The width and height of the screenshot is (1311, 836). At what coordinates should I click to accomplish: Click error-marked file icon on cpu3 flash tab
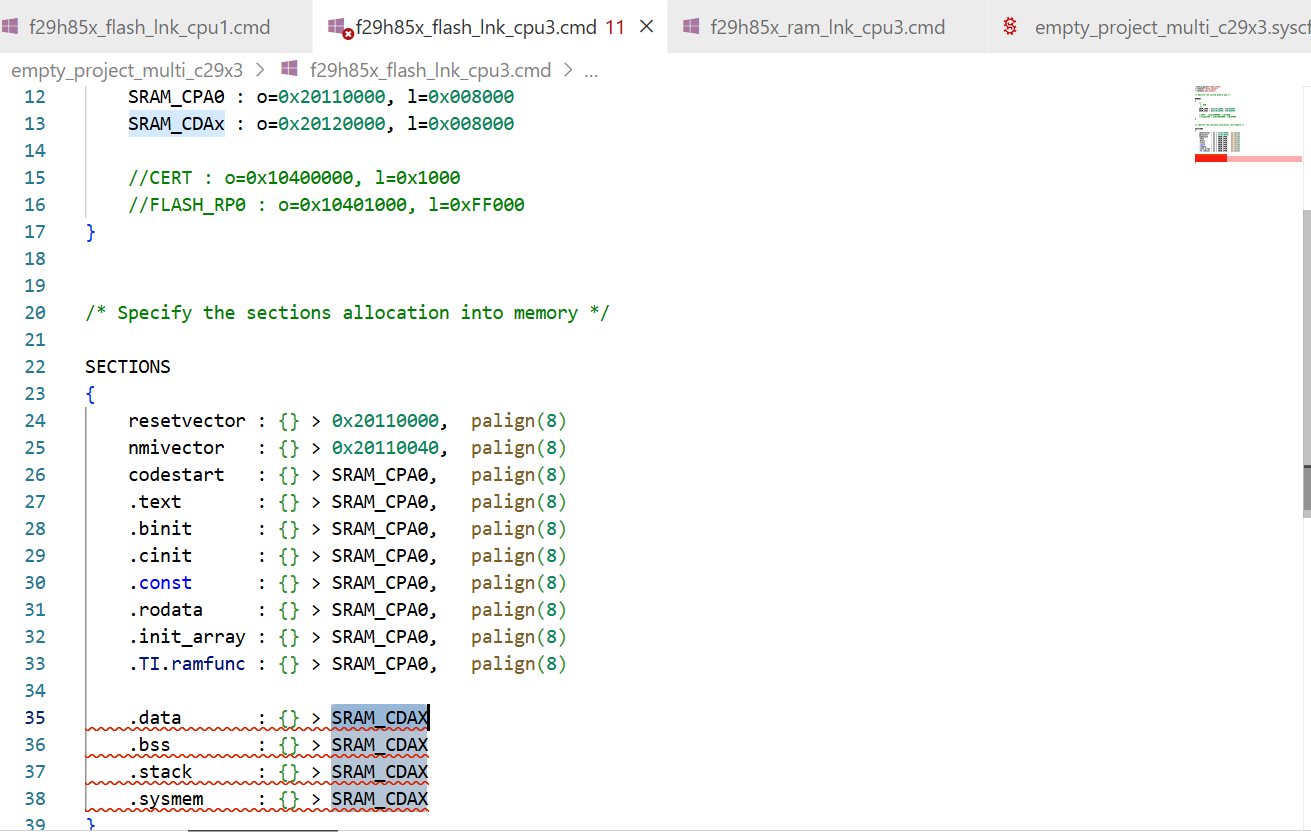coord(340,28)
